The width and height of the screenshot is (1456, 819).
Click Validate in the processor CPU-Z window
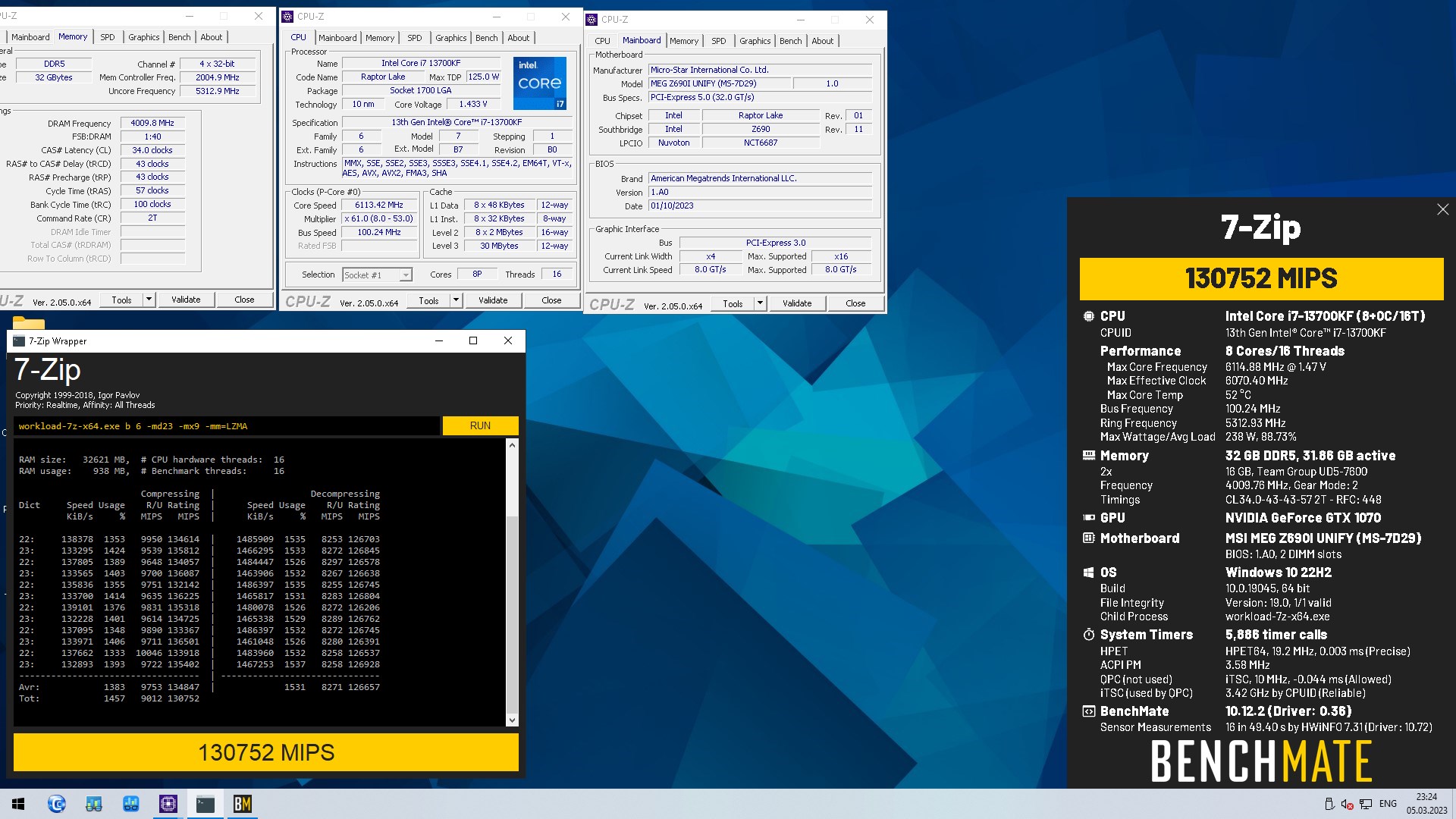pyautogui.click(x=493, y=300)
